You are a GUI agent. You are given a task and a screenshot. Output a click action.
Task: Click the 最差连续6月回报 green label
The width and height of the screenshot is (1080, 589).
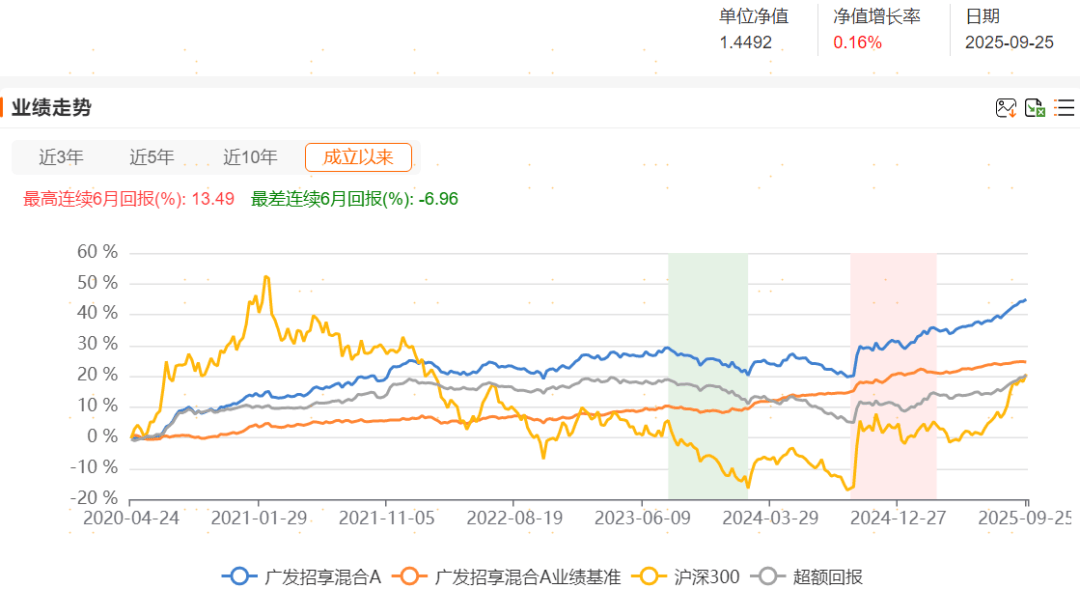coord(354,199)
